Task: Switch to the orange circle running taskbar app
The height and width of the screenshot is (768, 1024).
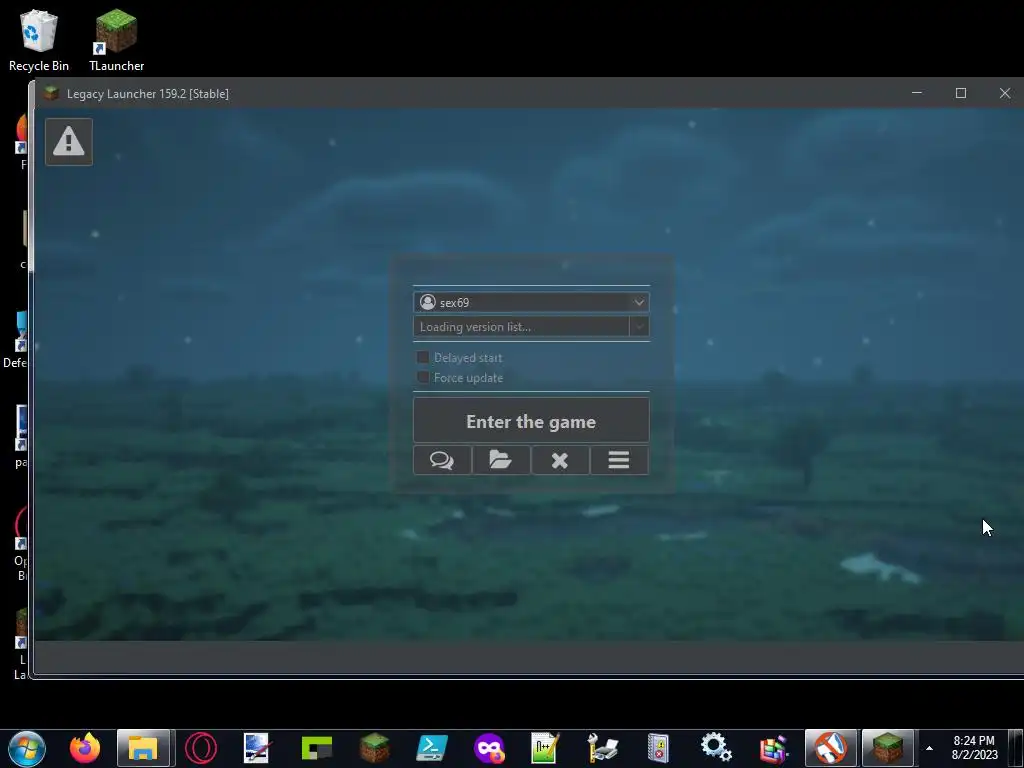Action: pos(831,748)
